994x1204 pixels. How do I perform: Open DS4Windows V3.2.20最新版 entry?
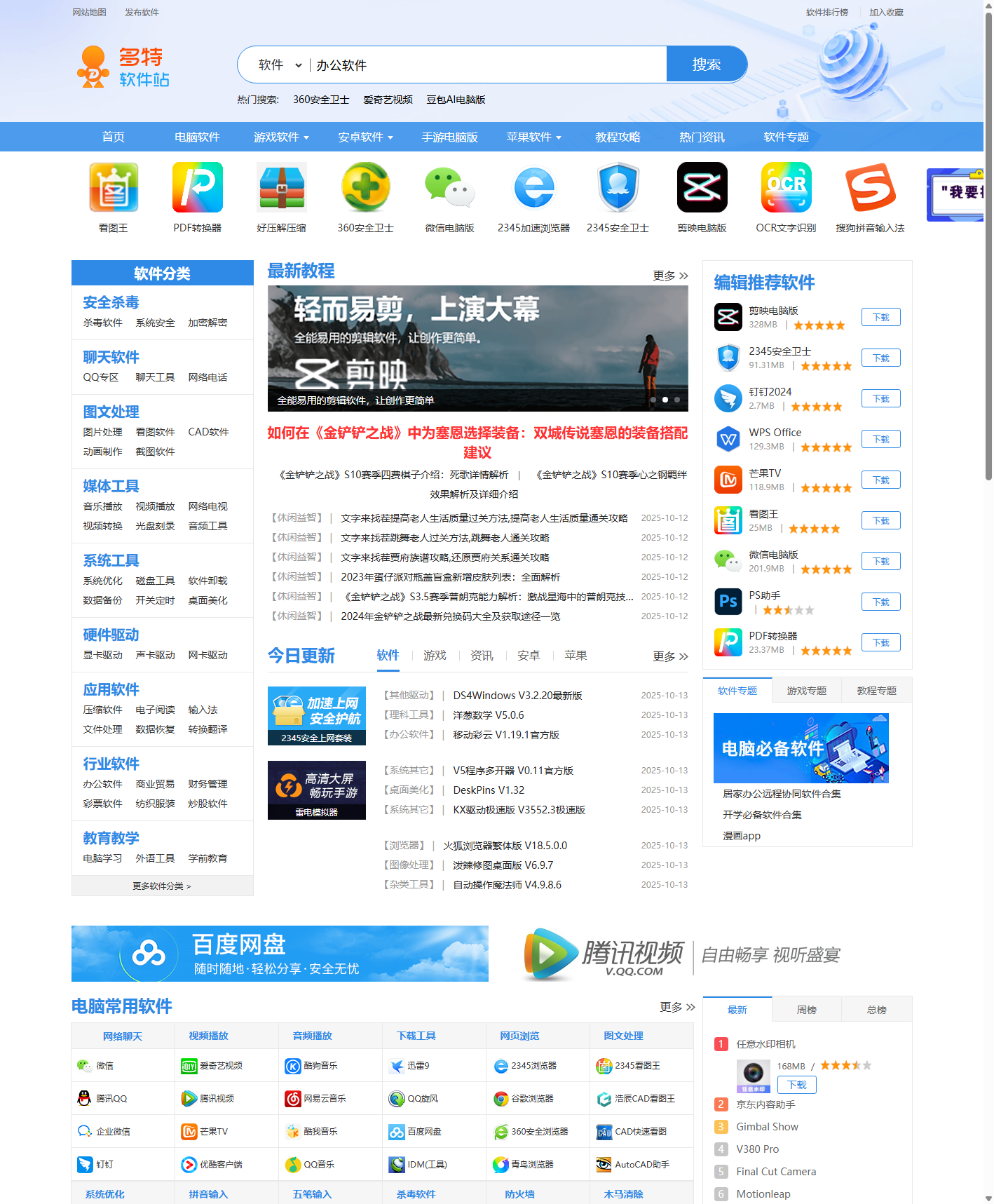click(x=518, y=696)
